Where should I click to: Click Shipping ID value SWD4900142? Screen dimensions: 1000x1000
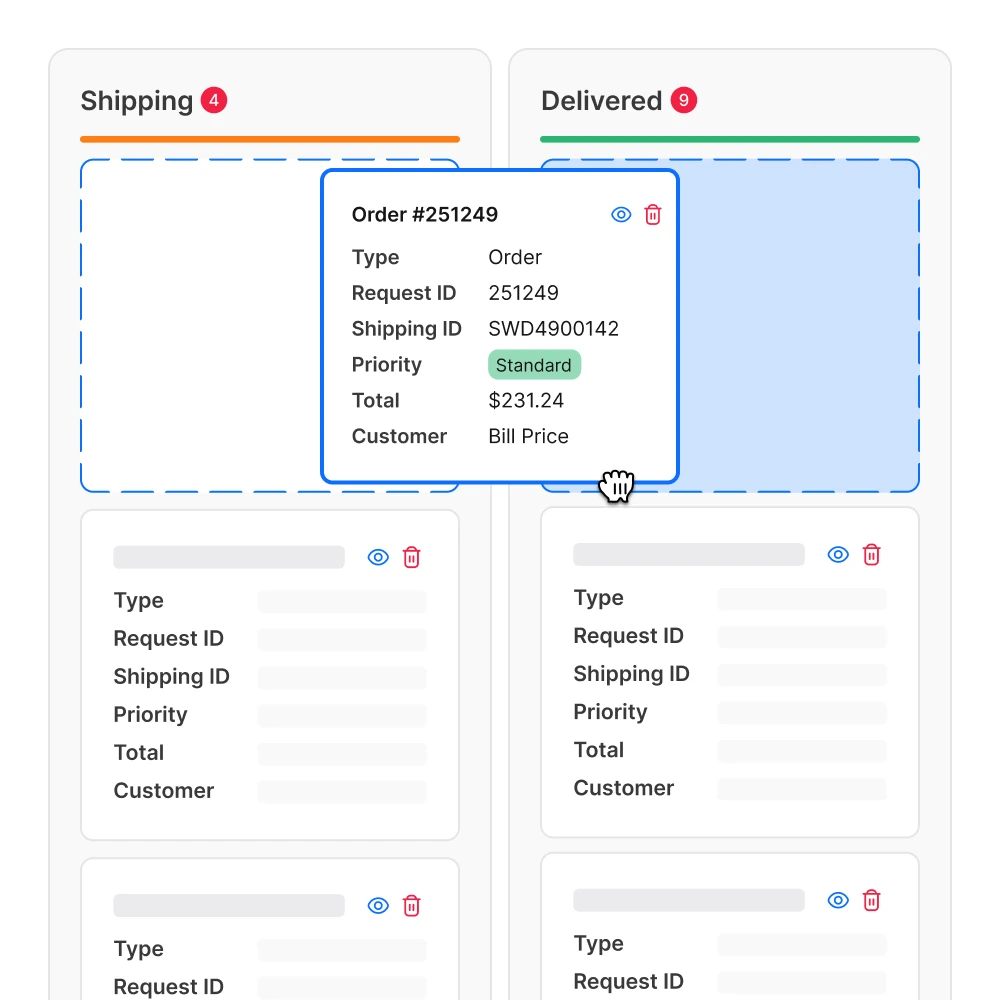tap(553, 328)
